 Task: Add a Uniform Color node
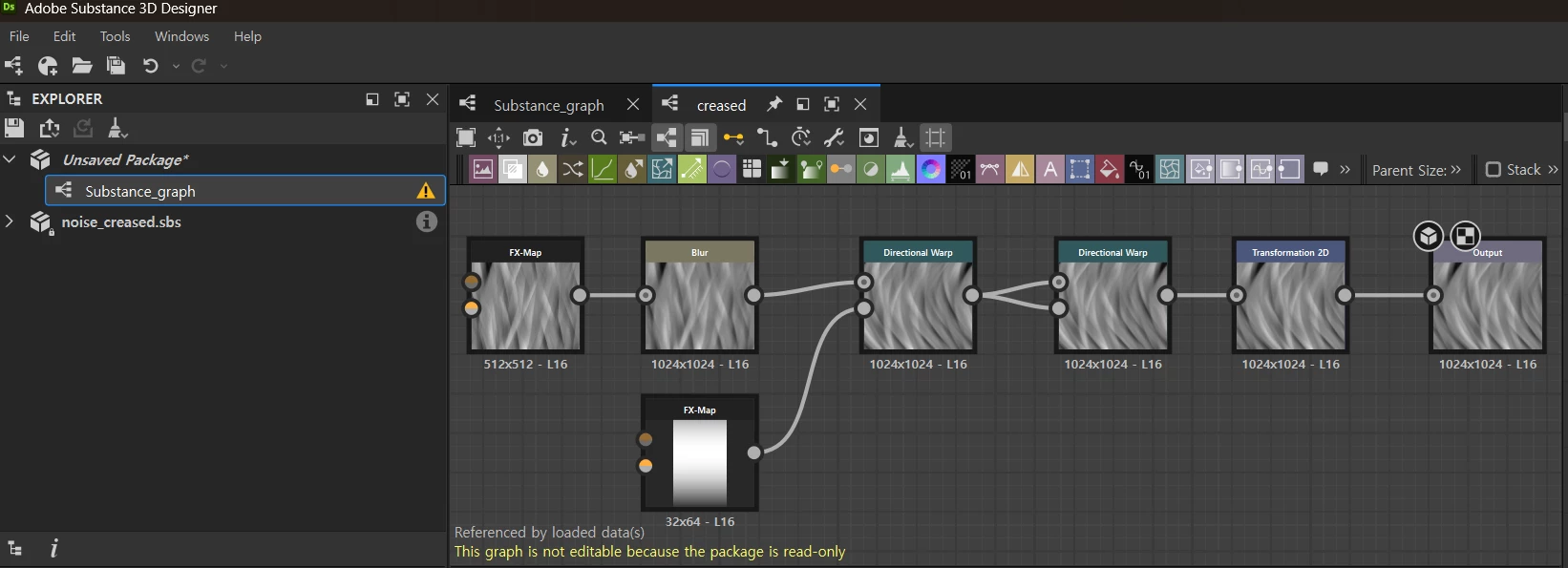pos(1109,170)
